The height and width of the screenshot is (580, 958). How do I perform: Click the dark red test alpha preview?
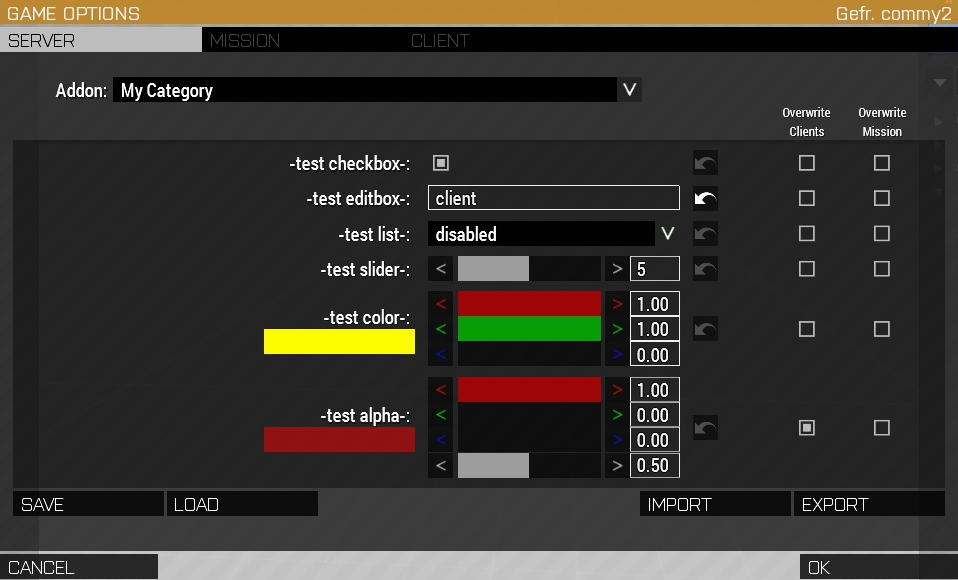[x=339, y=440]
